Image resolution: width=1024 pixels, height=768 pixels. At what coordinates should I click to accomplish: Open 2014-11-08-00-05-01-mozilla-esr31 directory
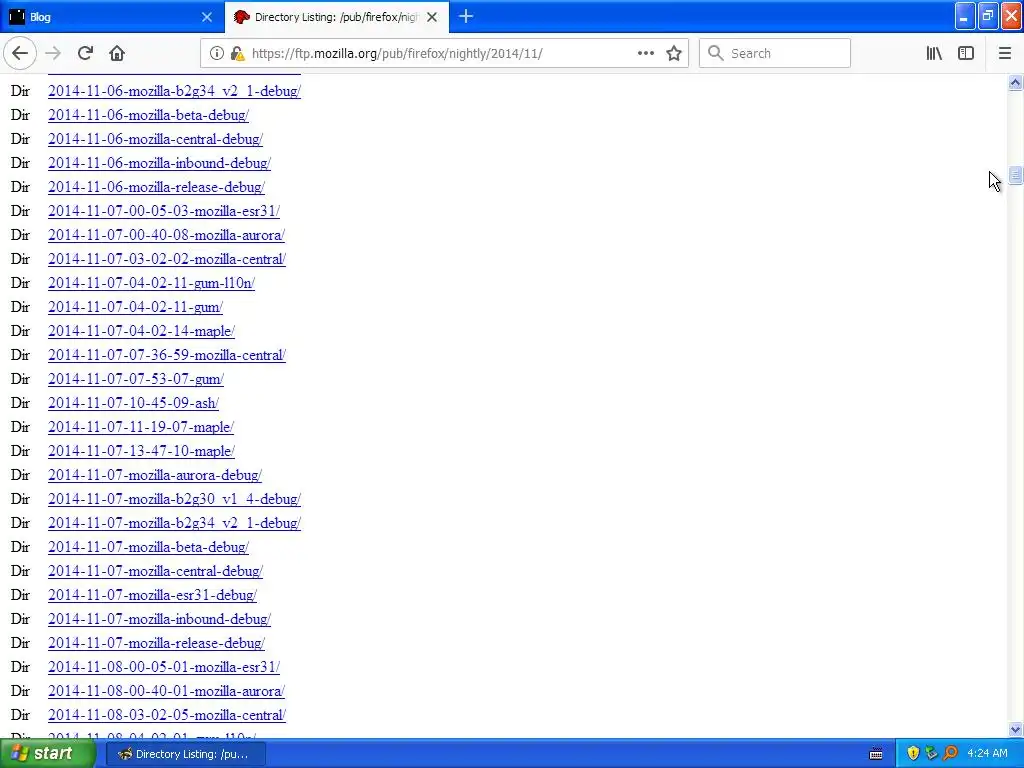click(x=164, y=667)
